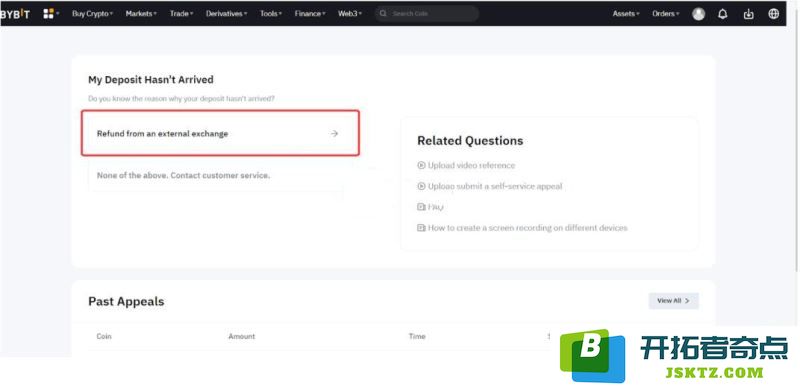Screen dimensions: 800x386
Task: Open the user profile avatar
Action: tap(698, 14)
